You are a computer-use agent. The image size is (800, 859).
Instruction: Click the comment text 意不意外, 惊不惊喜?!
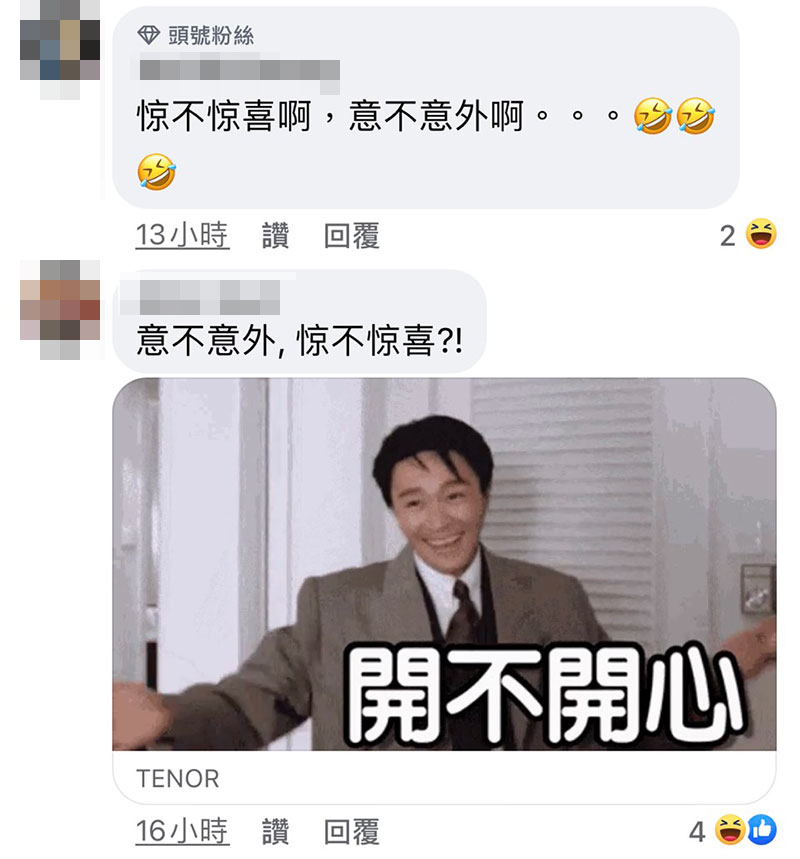tap(299, 341)
